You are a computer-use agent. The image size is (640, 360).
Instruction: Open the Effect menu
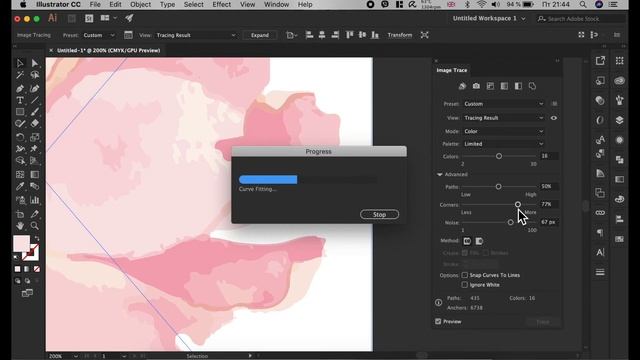click(222, 5)
